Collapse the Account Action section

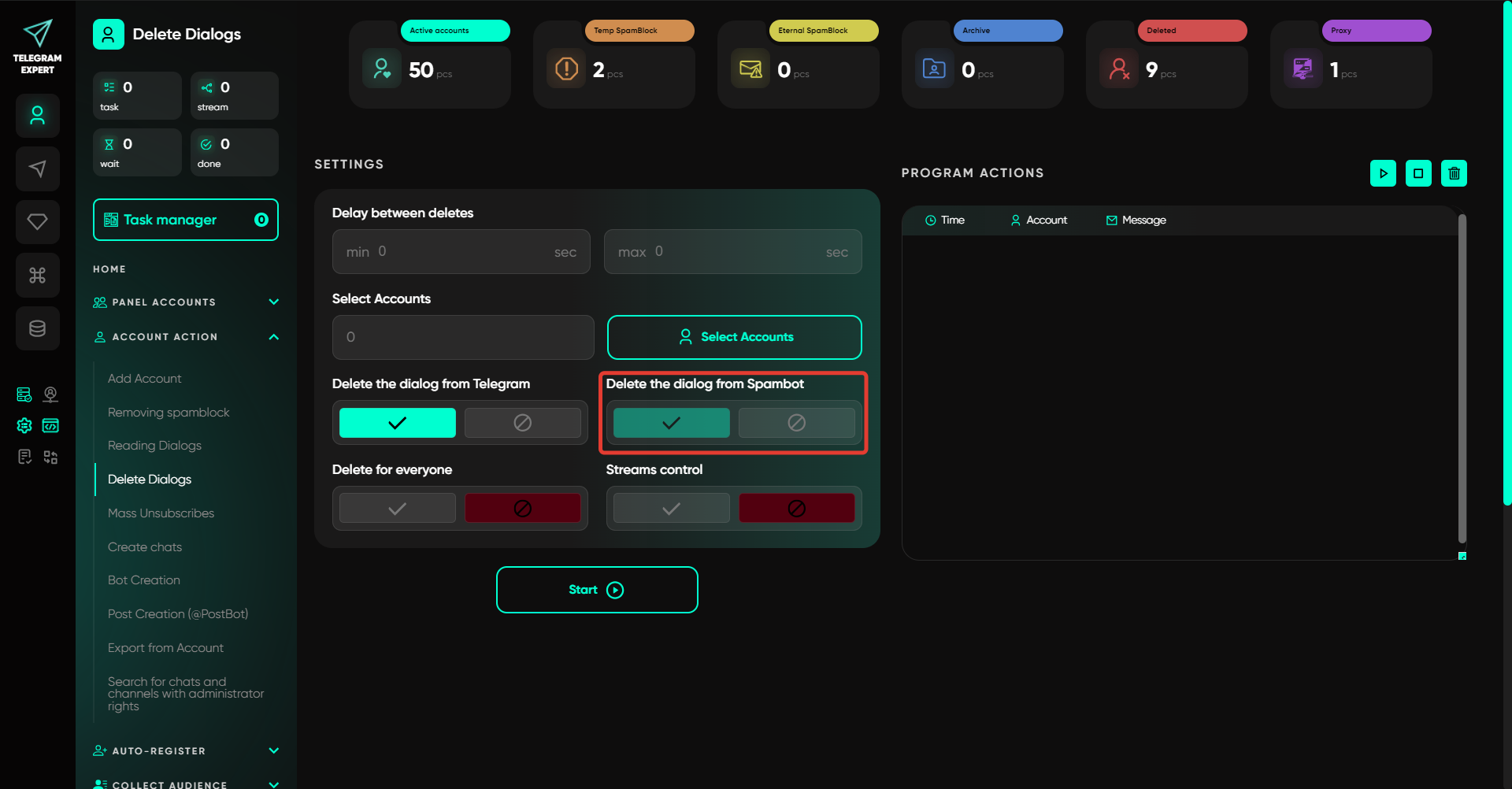pyautogui.click(x=273, y=337)
